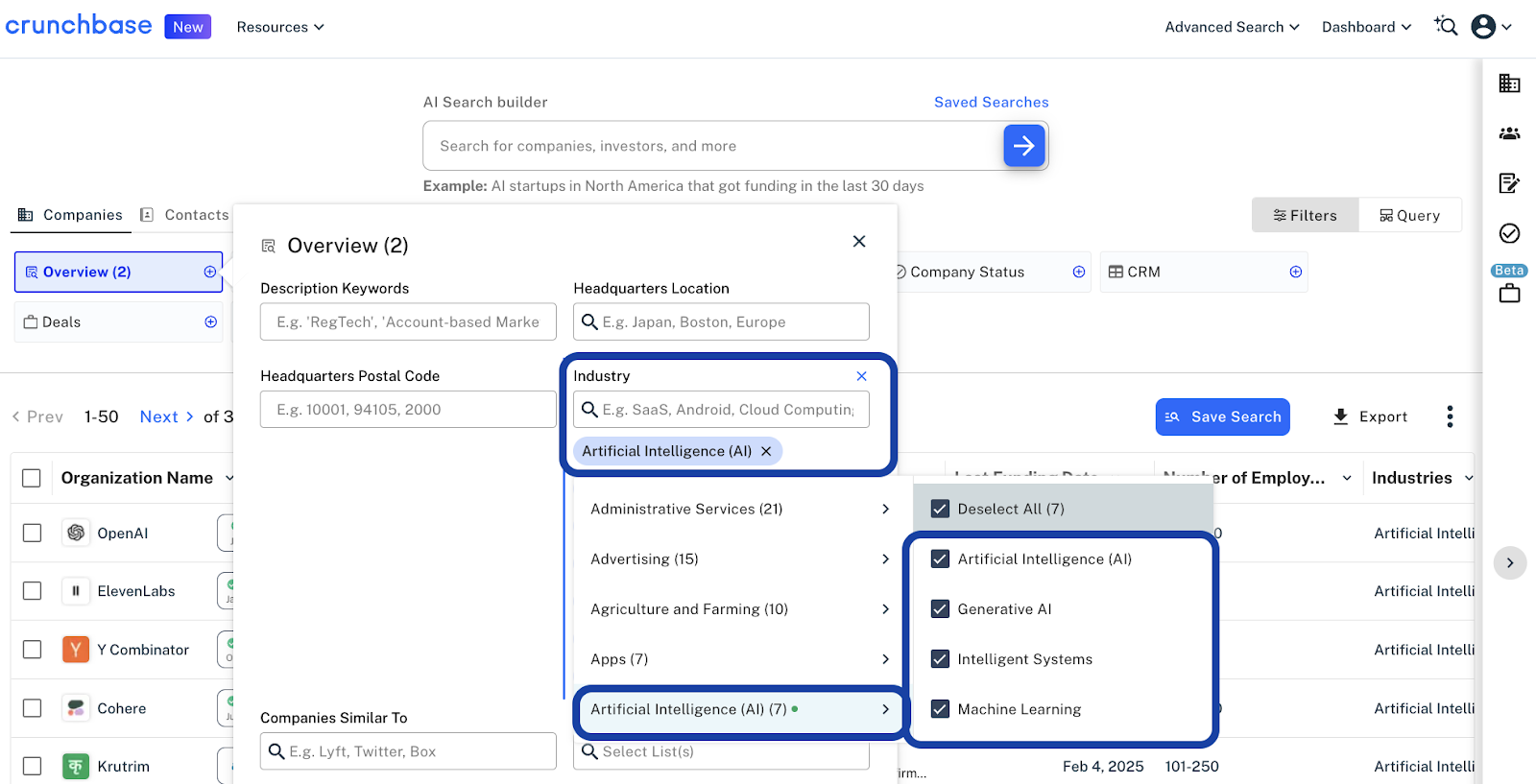The height and width of the screenshot is (784, 1536).
Task: Click the Cohere logo
Action: tap(76, 708)
